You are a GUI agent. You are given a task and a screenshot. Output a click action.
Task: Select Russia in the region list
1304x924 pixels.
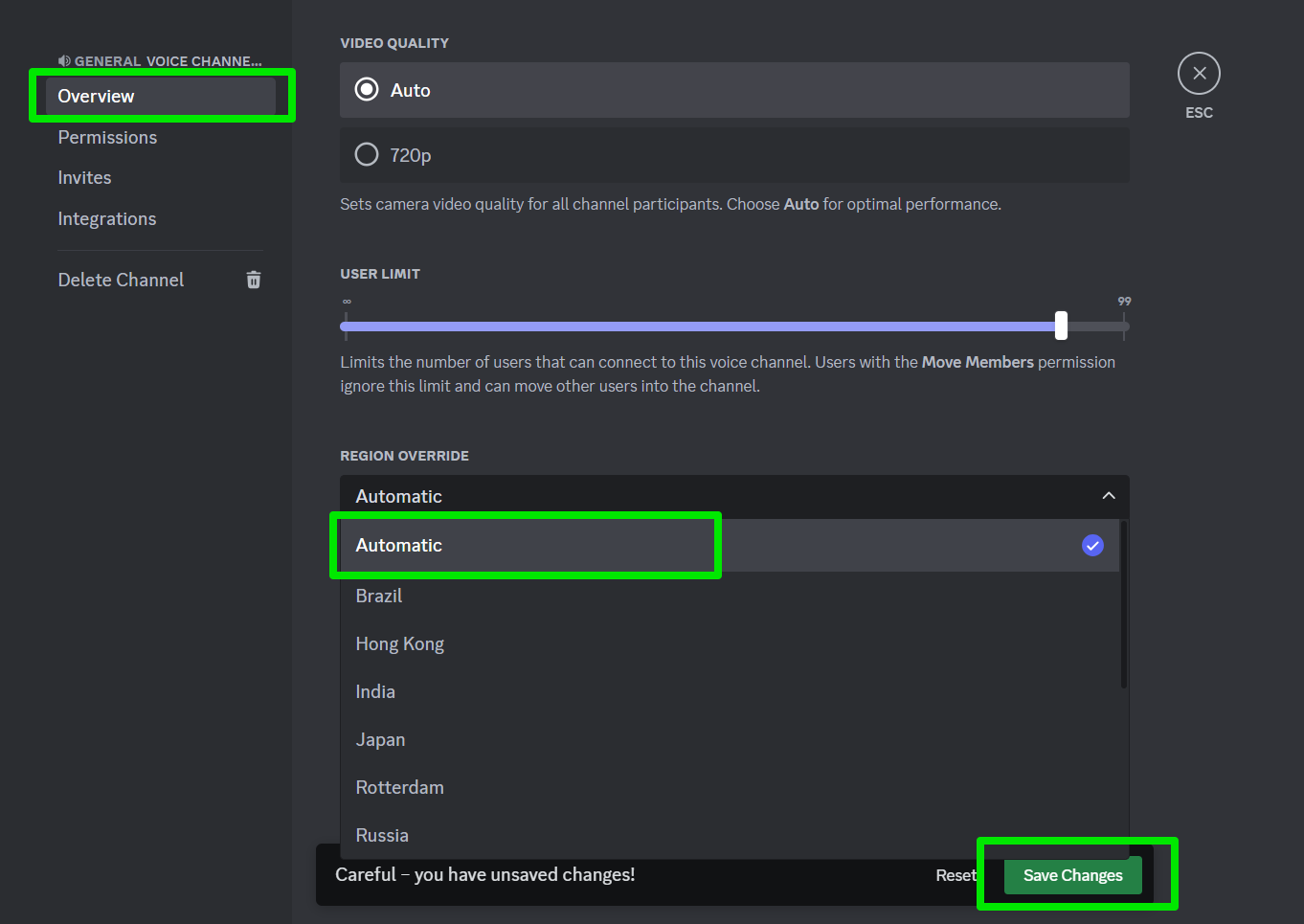pos(382,835)
